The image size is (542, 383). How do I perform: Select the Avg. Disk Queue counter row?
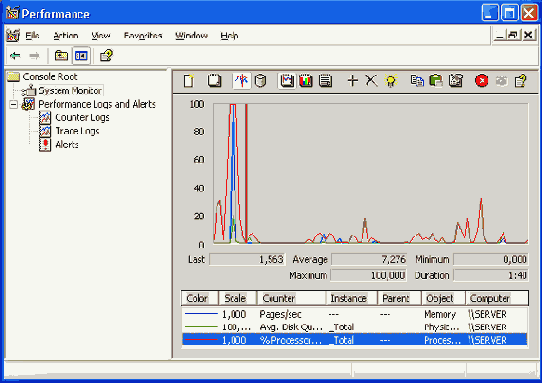[x=355, y=327]
